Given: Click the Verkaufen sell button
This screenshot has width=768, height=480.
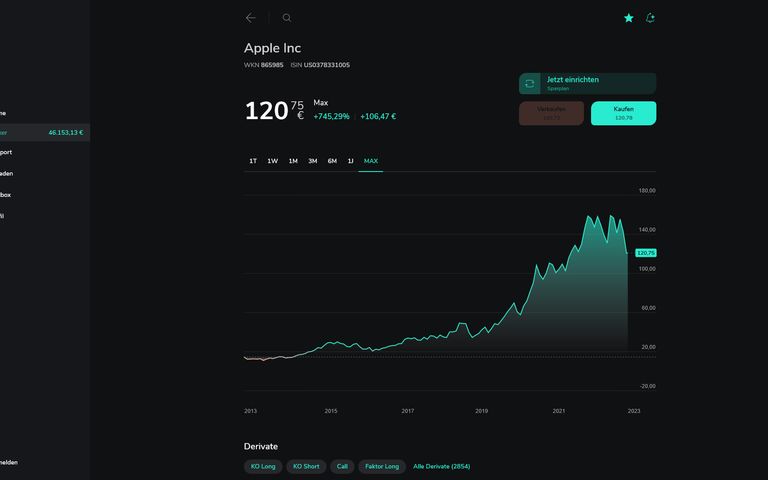Looking at the screenshot, I should click(552, 113).
